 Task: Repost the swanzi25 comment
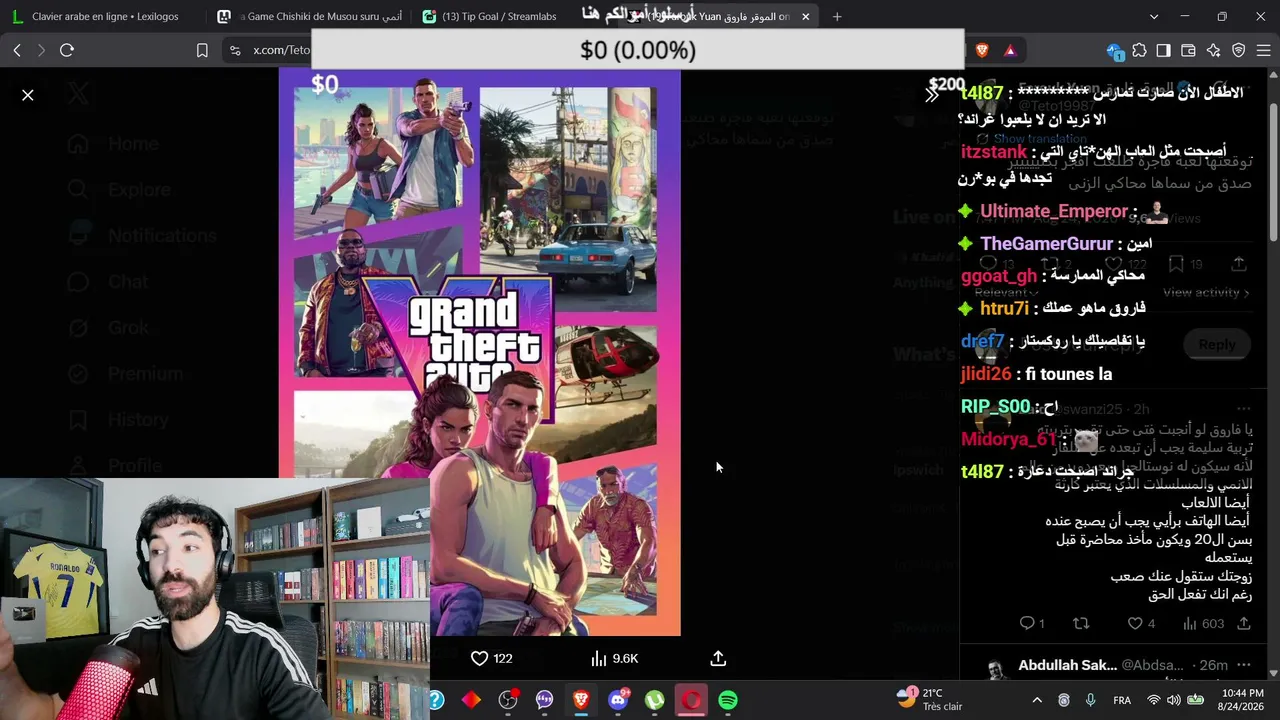point(1081,623)
